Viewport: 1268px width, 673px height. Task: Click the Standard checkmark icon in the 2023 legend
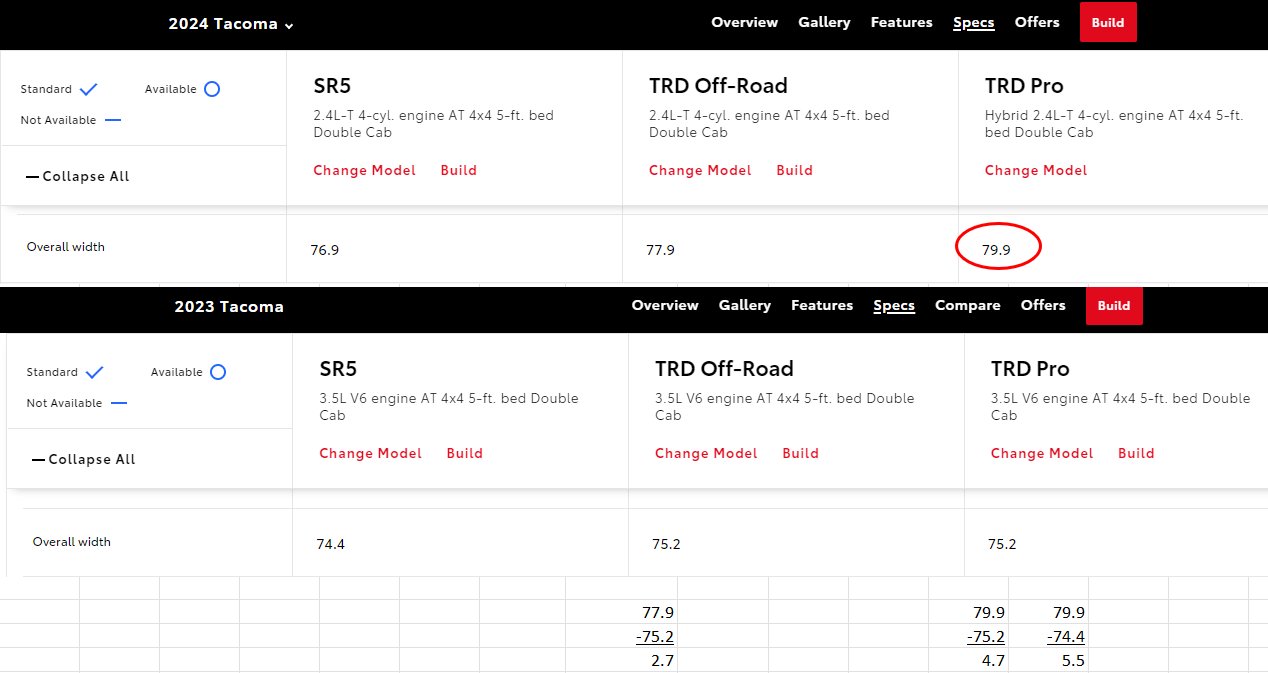(x=95, y=372)
